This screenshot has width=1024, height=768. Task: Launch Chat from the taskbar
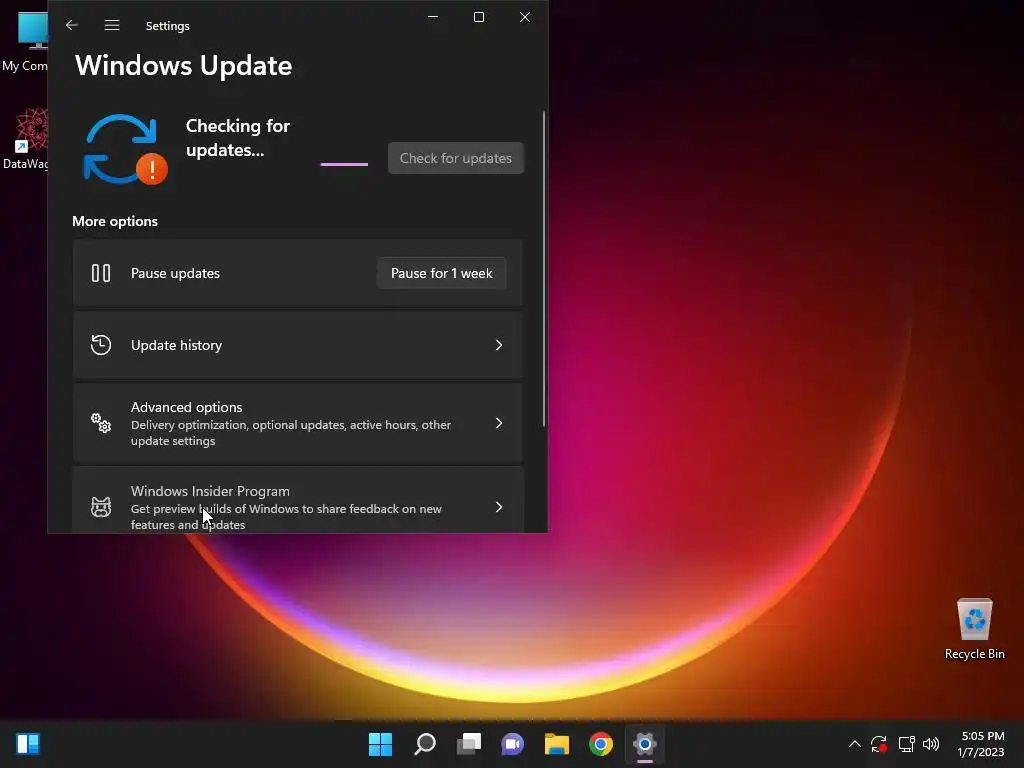513,744
